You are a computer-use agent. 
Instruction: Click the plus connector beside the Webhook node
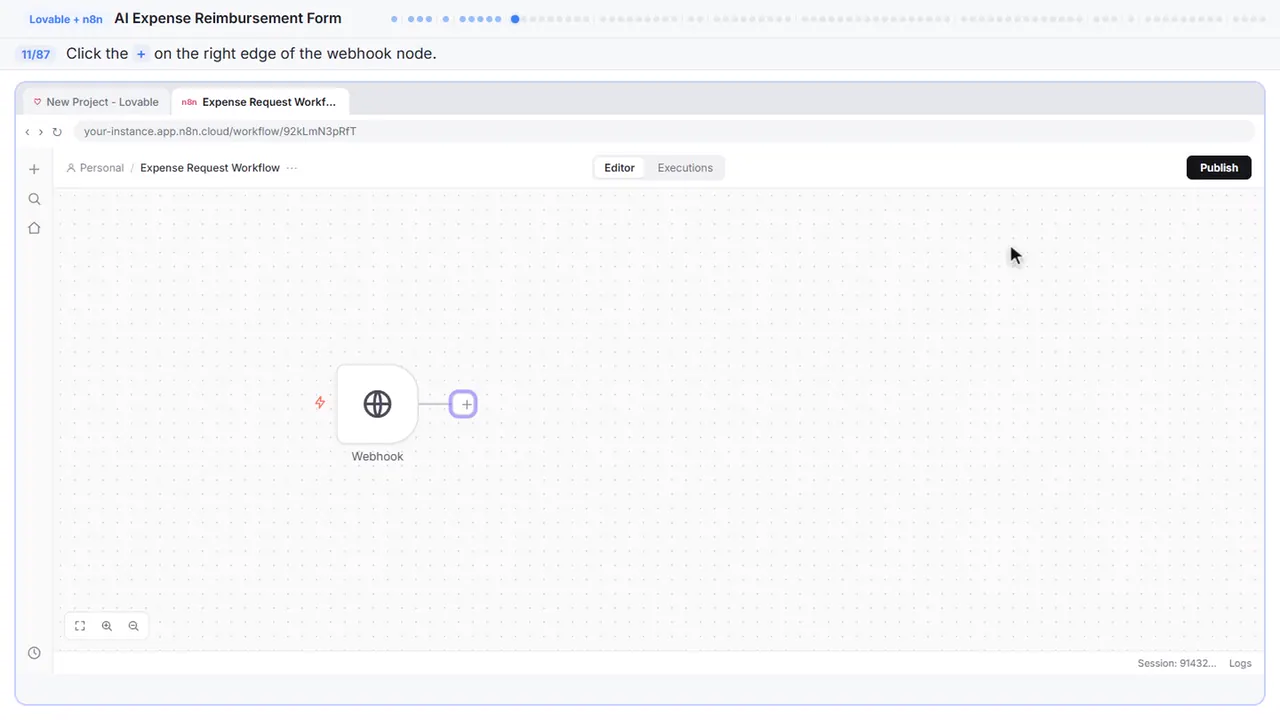pyautogui.click(x=463, y=404)
